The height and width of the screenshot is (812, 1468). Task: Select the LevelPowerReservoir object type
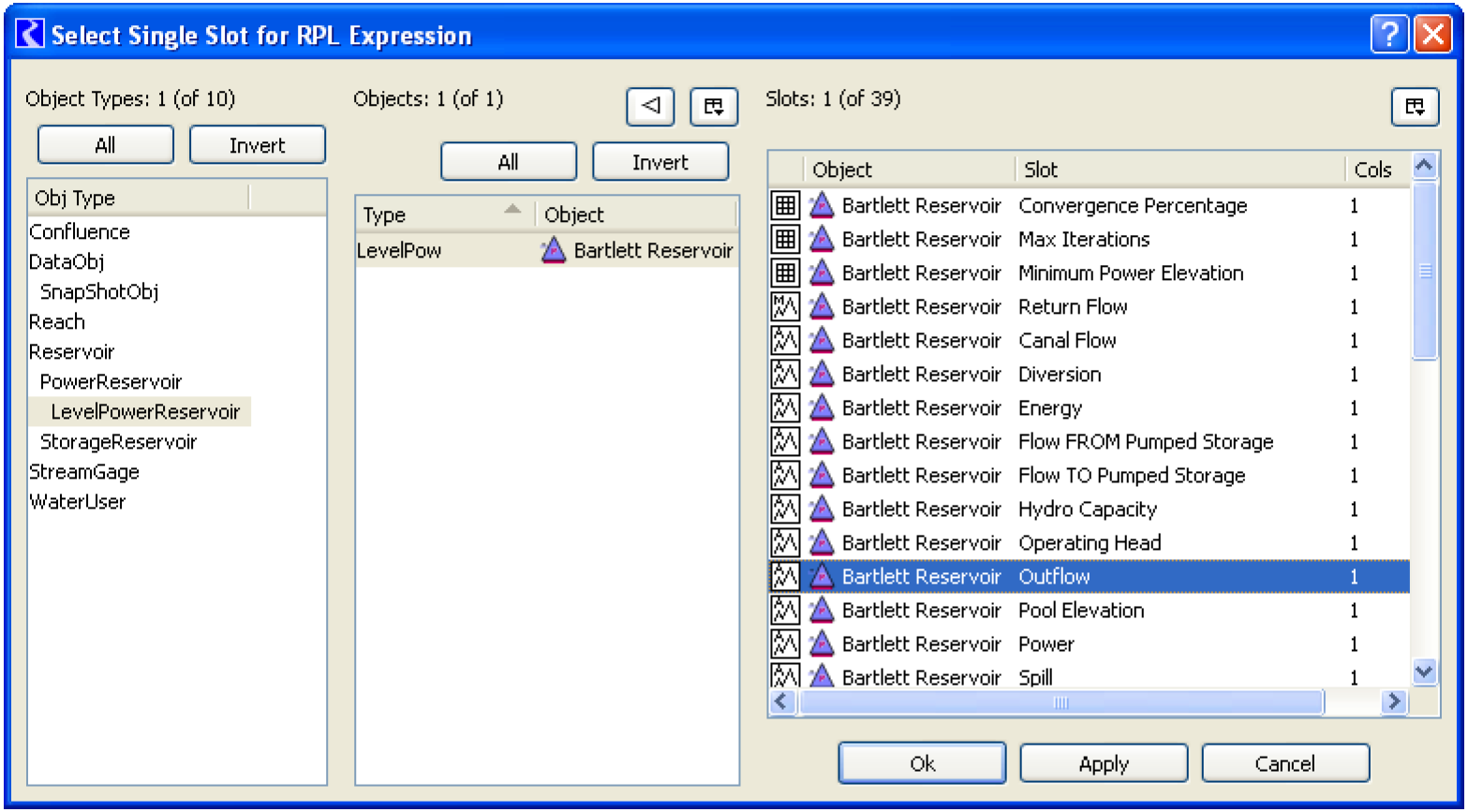pos(145,412)
